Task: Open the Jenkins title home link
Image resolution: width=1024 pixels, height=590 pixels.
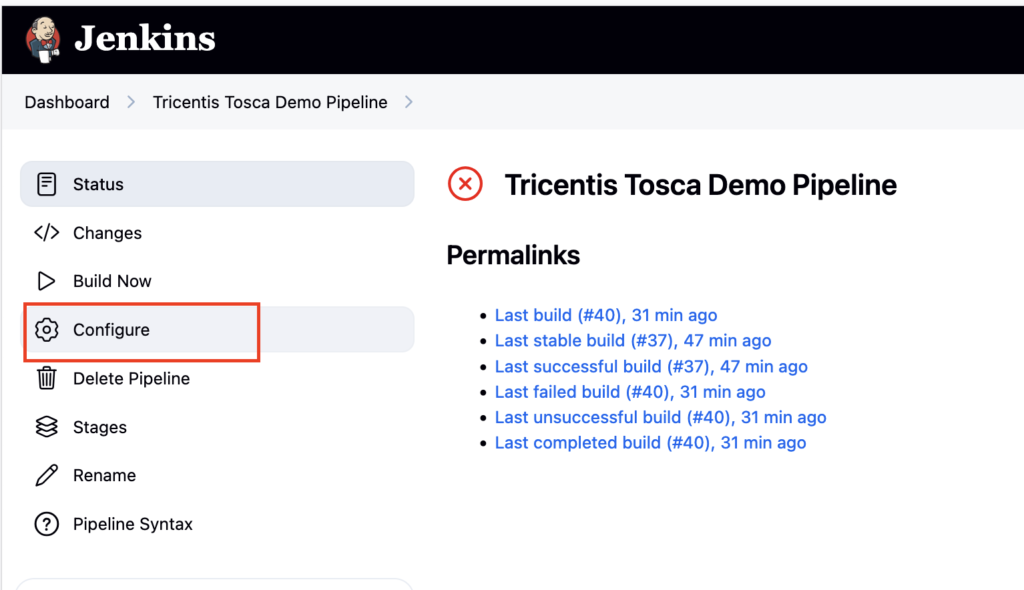Action: coord(144,39)
